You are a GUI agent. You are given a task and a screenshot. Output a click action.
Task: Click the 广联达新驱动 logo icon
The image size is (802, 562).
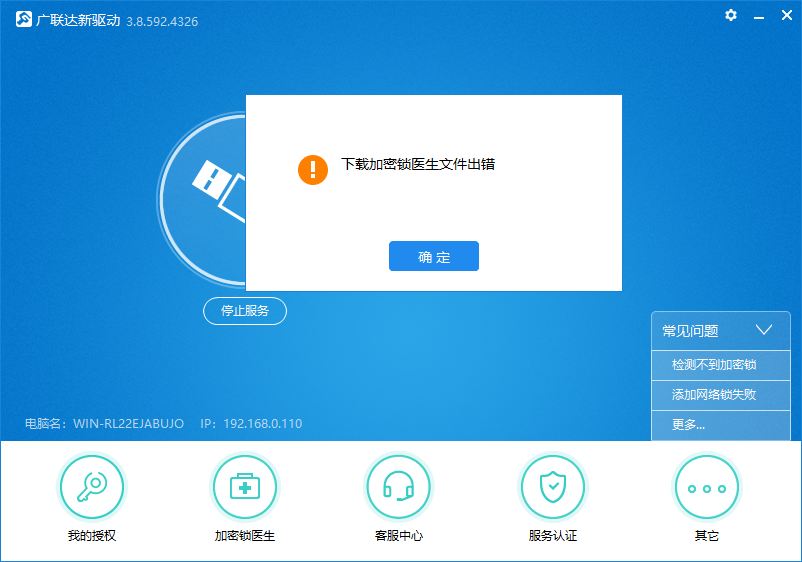pyautogui.click(x=24, y=19)
